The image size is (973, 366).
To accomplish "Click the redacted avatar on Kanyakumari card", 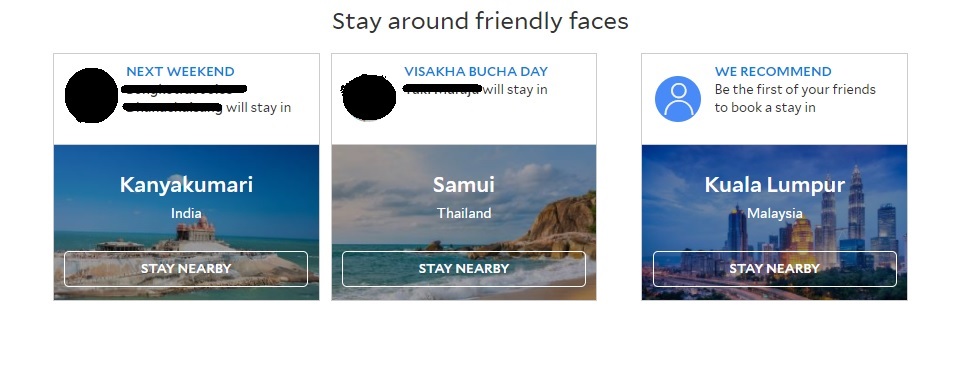I will click(x=91, y=96).
